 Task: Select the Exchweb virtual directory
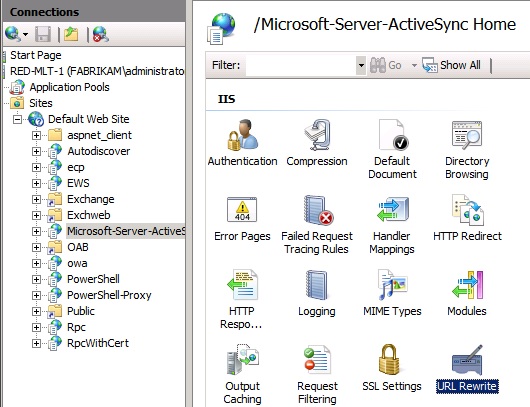pyautogui.click(x=89, y=215)
